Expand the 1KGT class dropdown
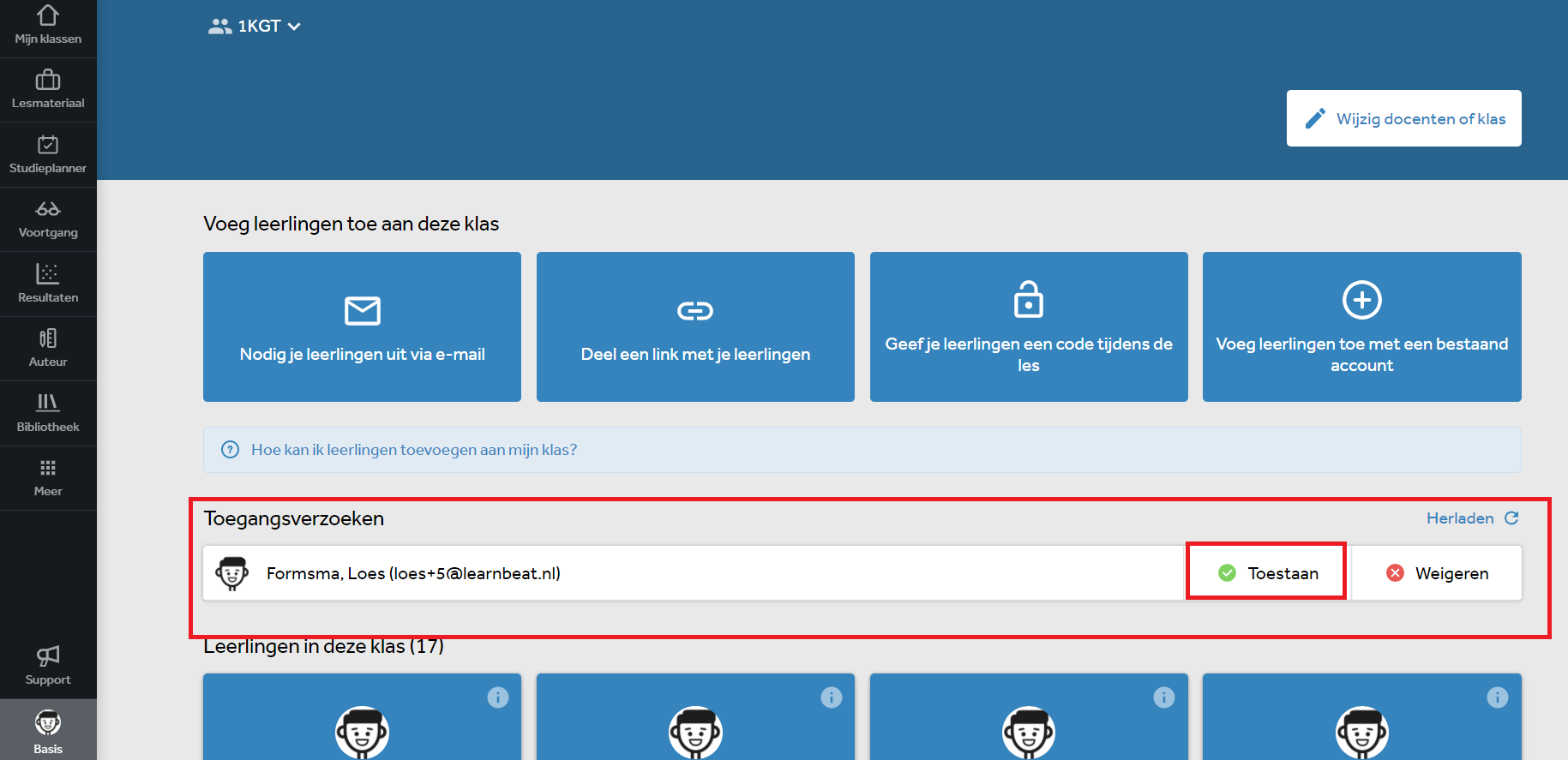1568x760 pixels. click(x=255, y=27)
